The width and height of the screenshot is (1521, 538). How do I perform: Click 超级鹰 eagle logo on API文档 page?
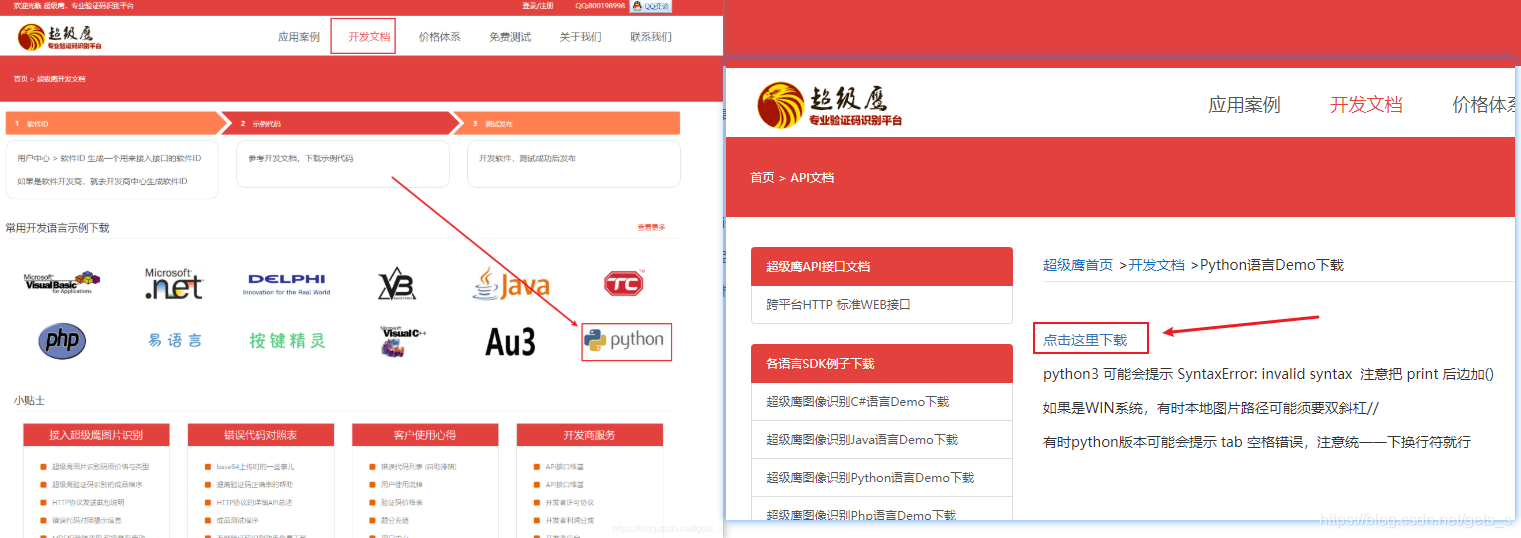tap(830, 106)
